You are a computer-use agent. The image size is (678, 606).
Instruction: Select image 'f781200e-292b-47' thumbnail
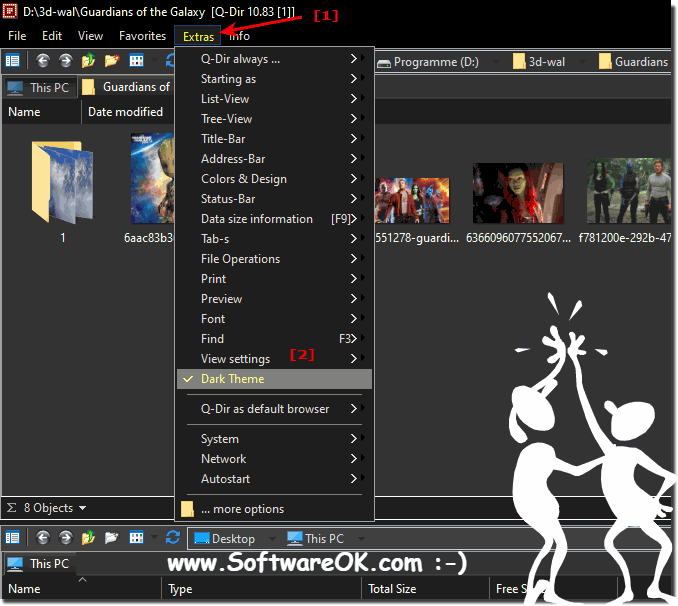629,190
